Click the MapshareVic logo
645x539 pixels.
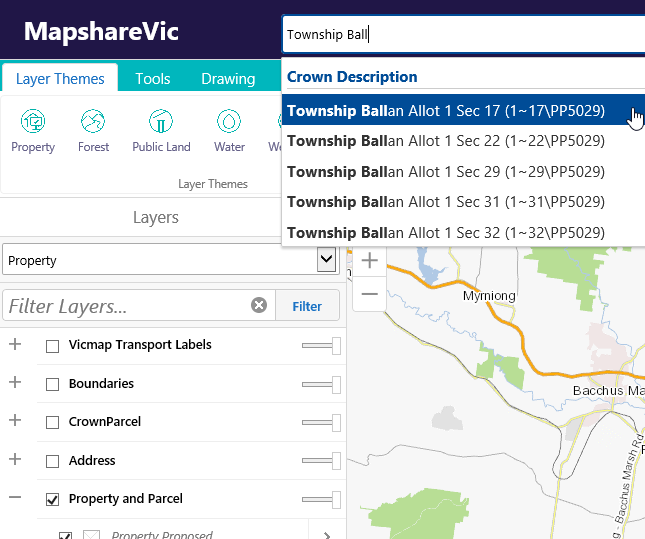pos(101,31)
